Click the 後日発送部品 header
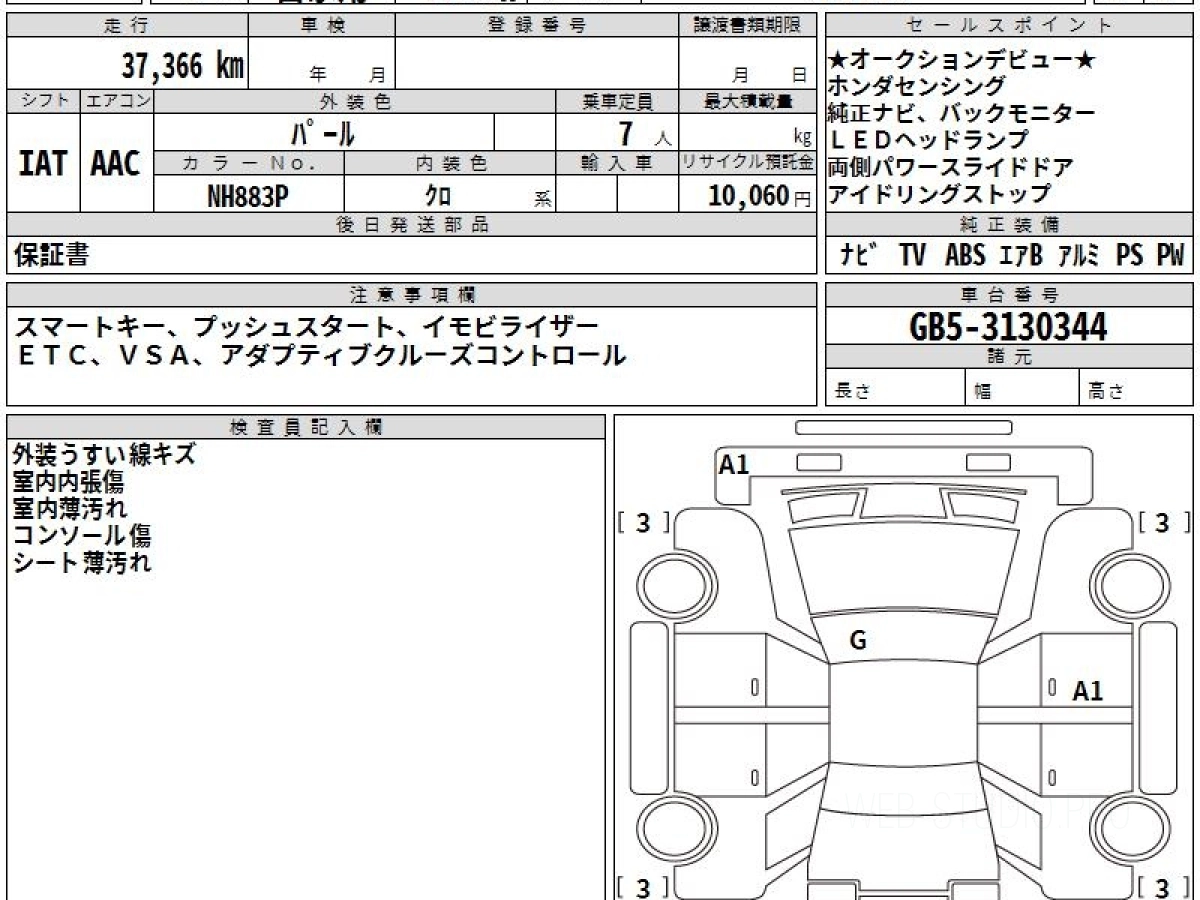1200x900 pixels. pyautogui.click(x=411, y=225)
